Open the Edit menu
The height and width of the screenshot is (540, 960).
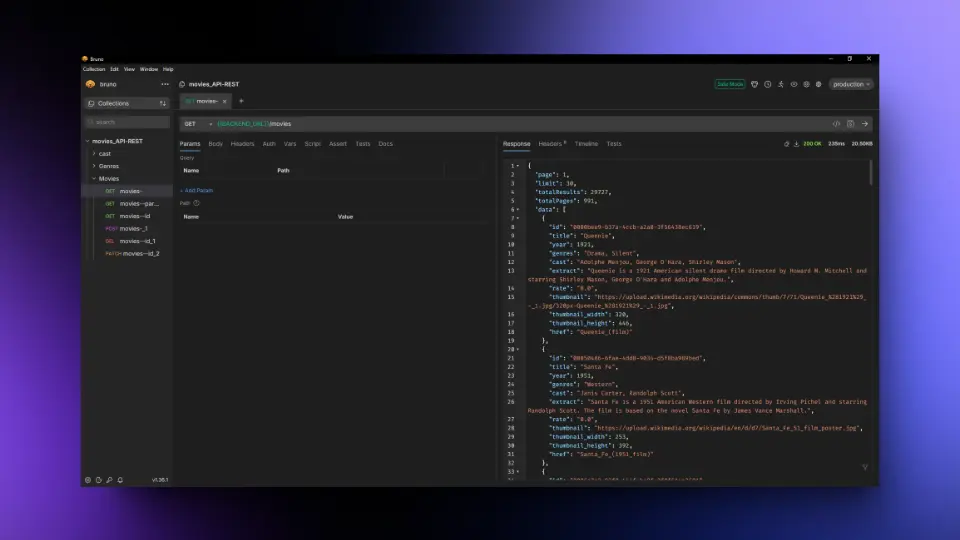(x=114, y=69)
